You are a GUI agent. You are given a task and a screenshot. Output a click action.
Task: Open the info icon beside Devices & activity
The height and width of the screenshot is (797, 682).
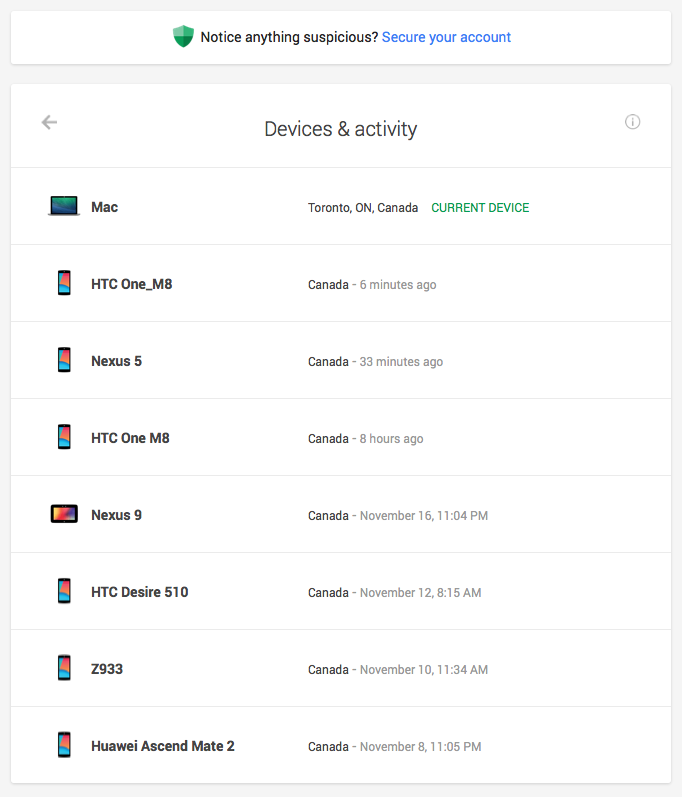click(x=632, y=122)
